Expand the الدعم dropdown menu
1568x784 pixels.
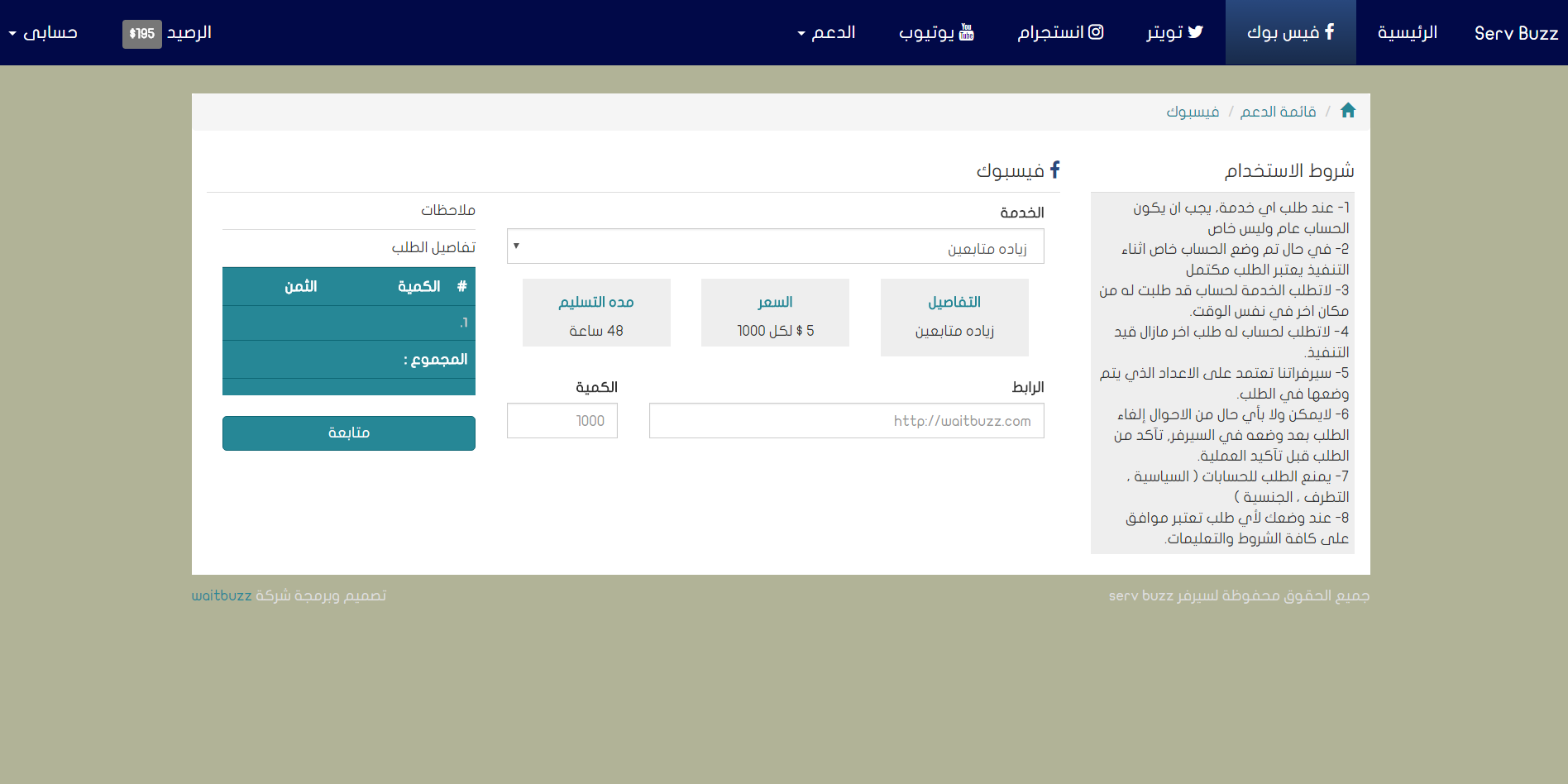826,32
